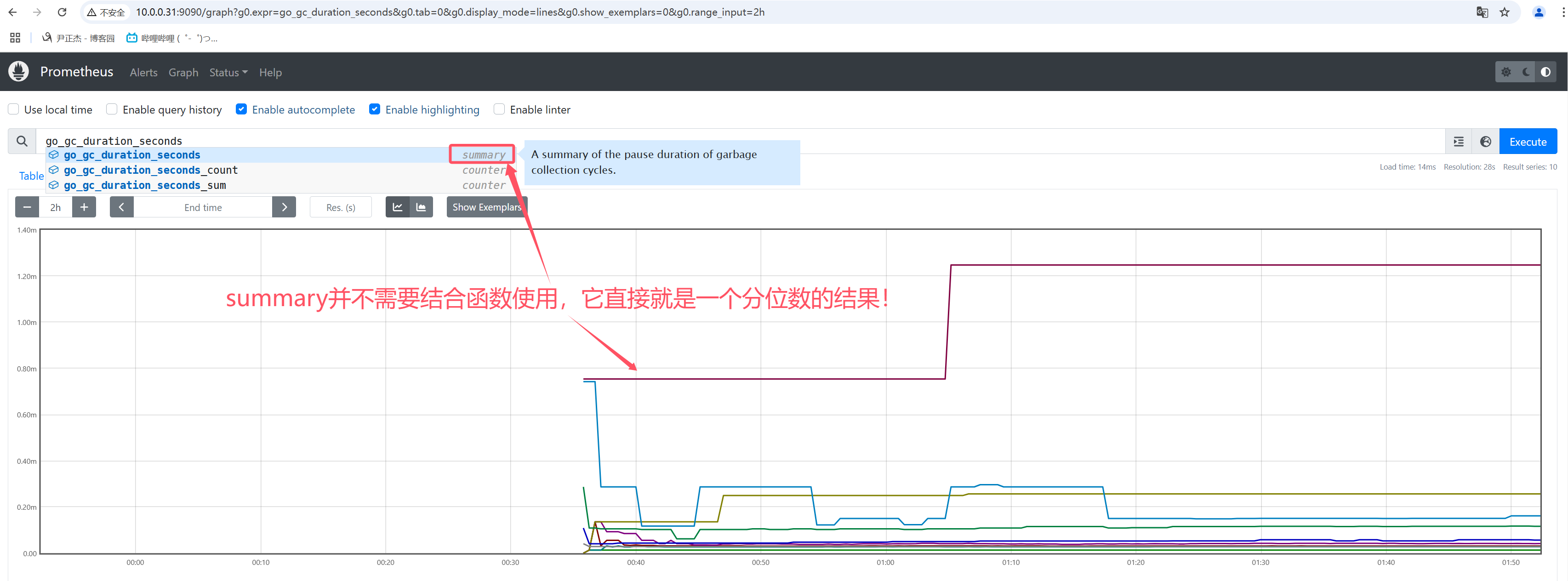Enable the Use local time checkbox
1568x581 pixels.
[x=13, y=109]
